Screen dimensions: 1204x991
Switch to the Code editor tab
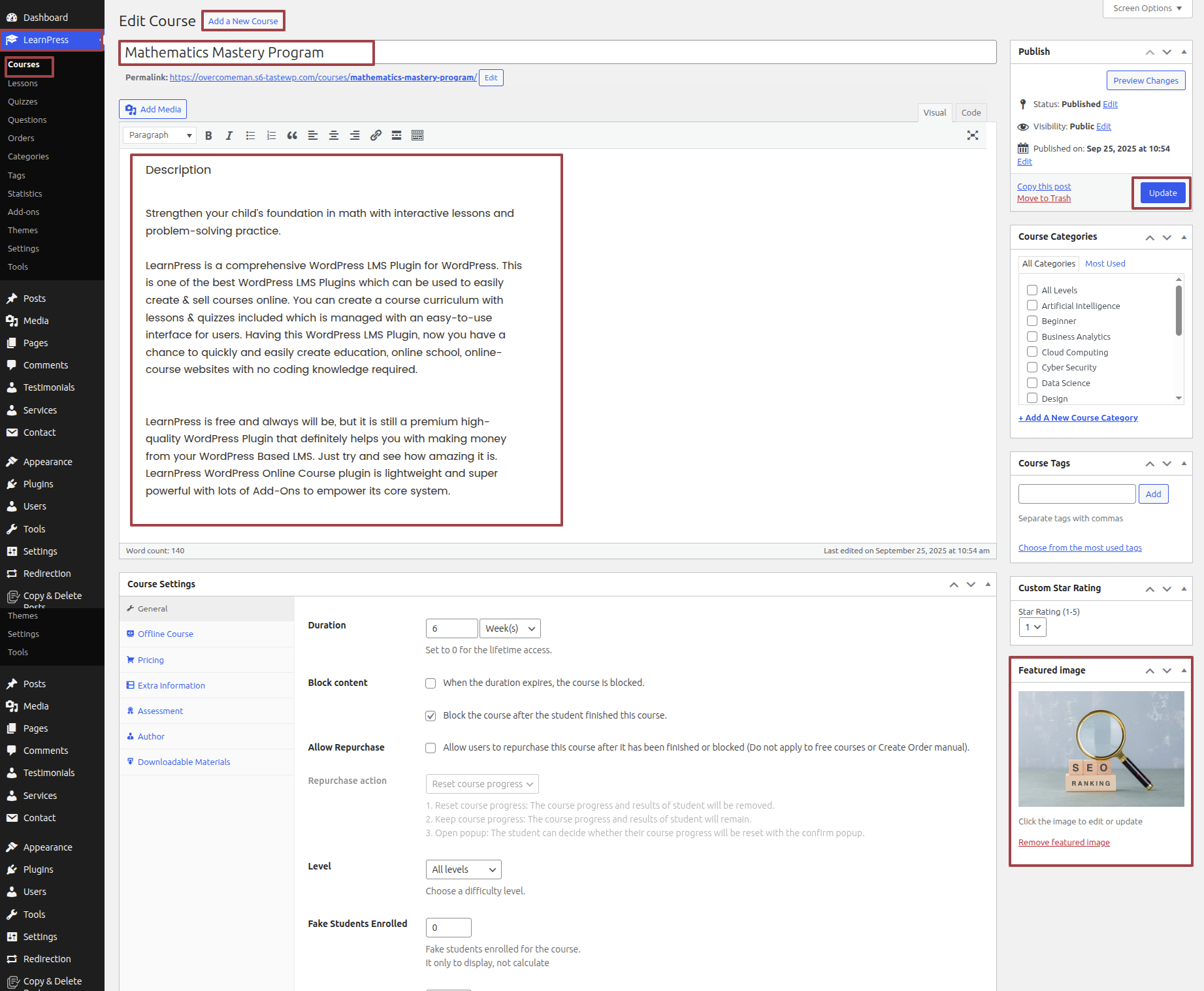971,112
